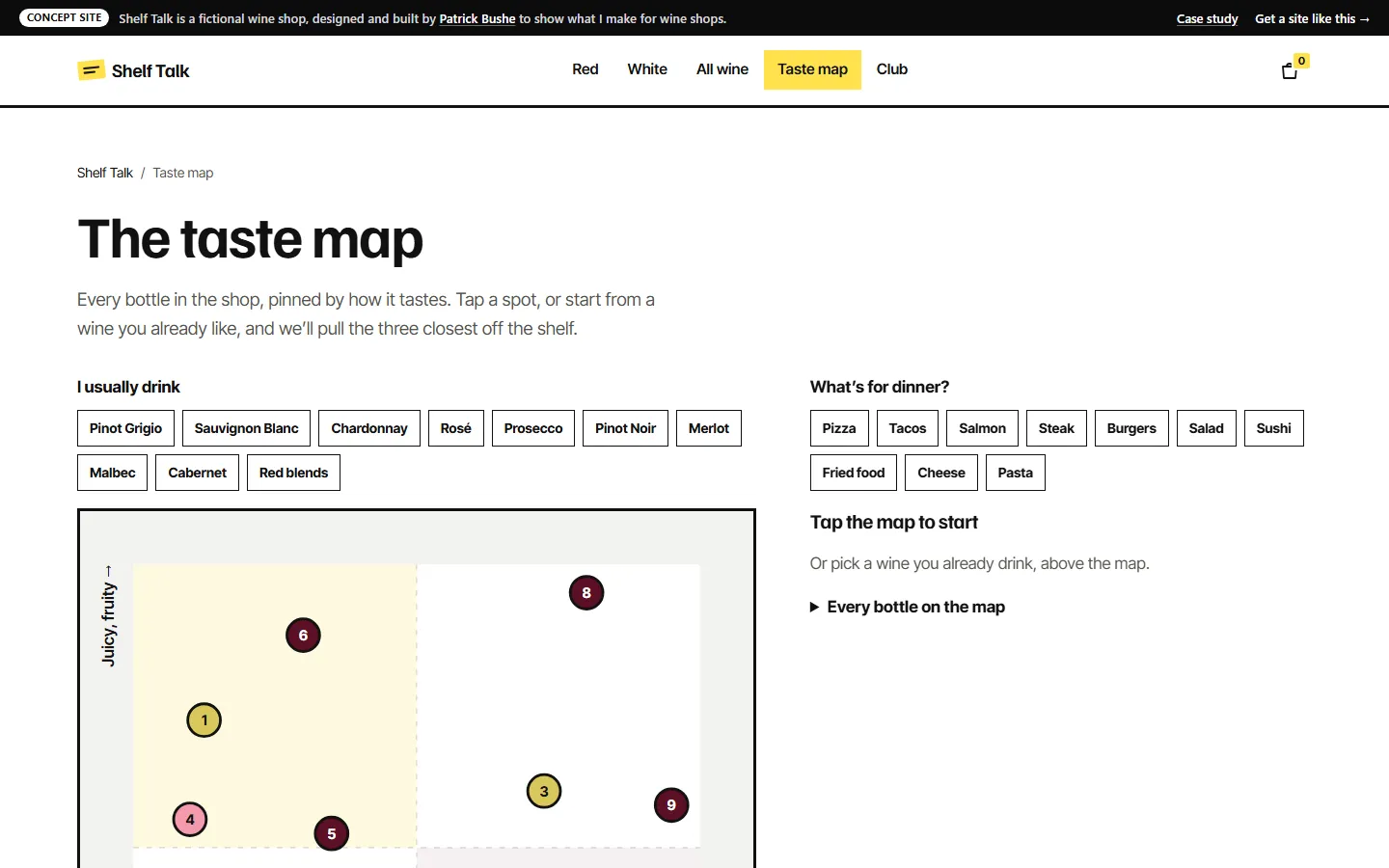Select wine pin number 8 on the map
1389x868 pixels.
(x=586, y=593)
